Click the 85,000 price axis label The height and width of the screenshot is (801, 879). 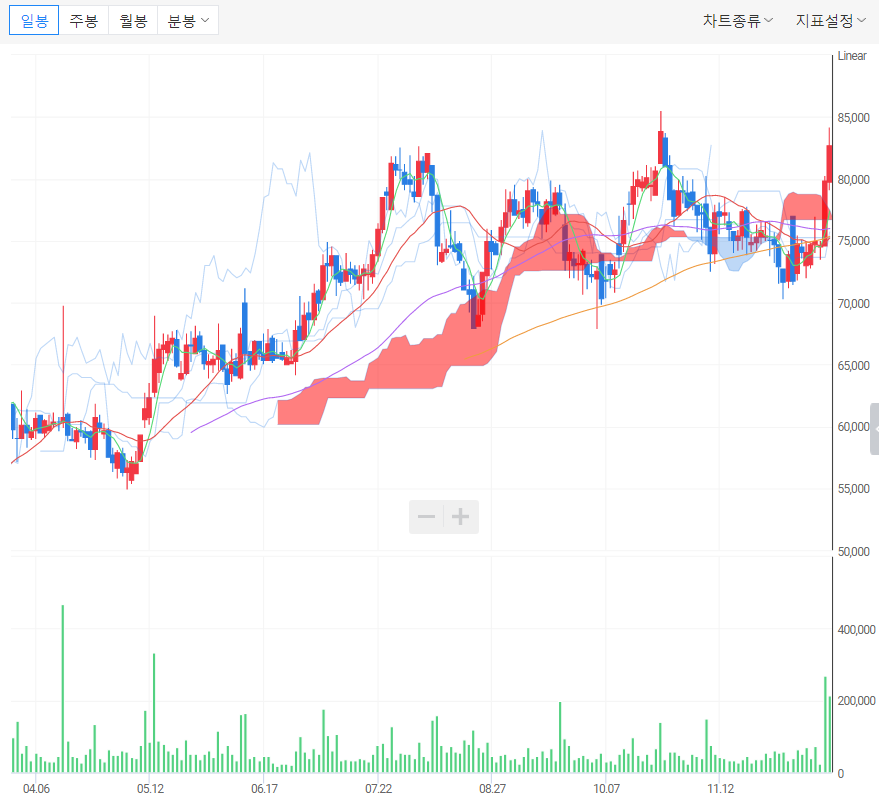pos(853,118)
